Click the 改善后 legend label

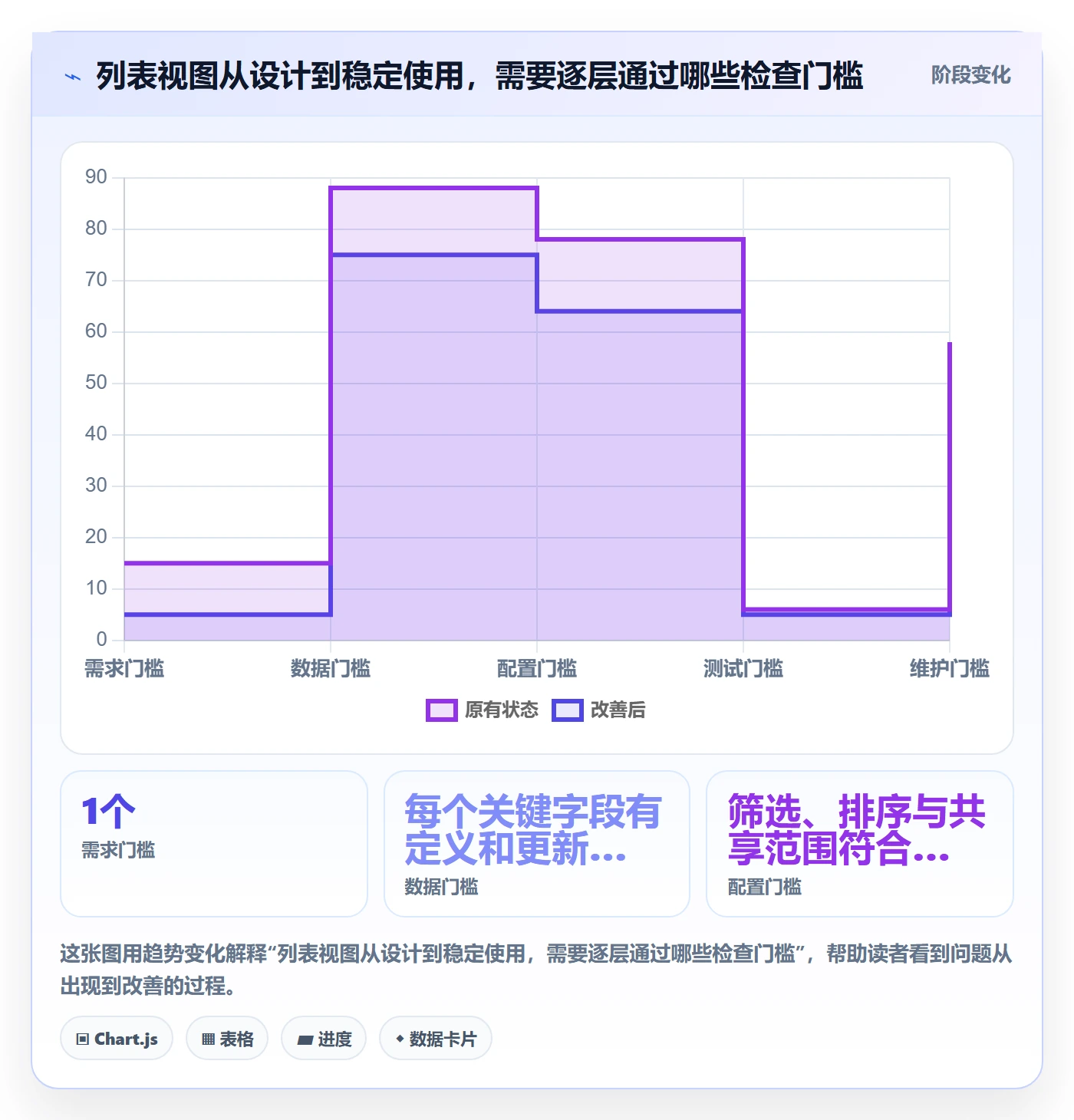pos(618,710)
